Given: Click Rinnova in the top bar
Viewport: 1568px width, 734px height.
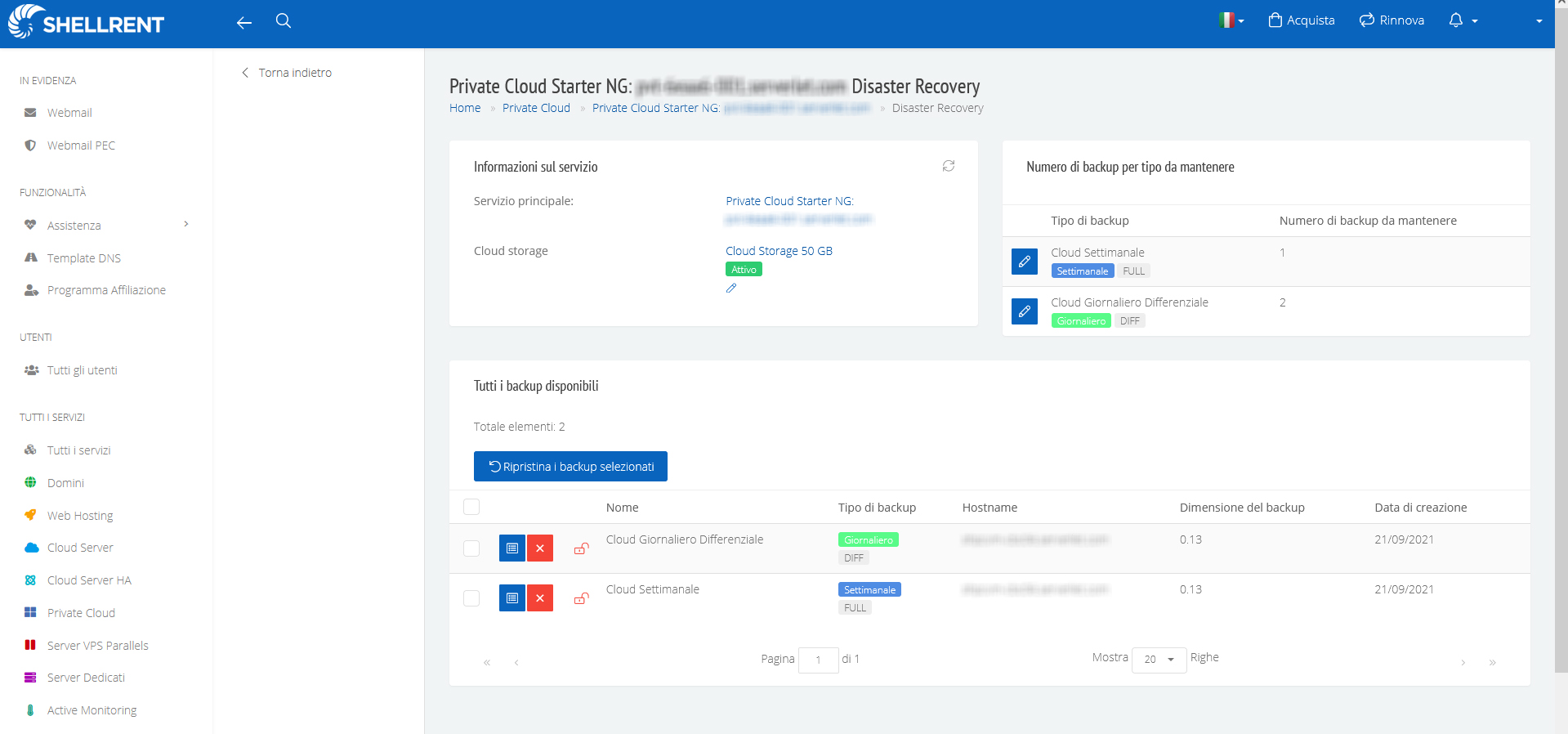Looking at the screenshot, I should [1392, 20].
